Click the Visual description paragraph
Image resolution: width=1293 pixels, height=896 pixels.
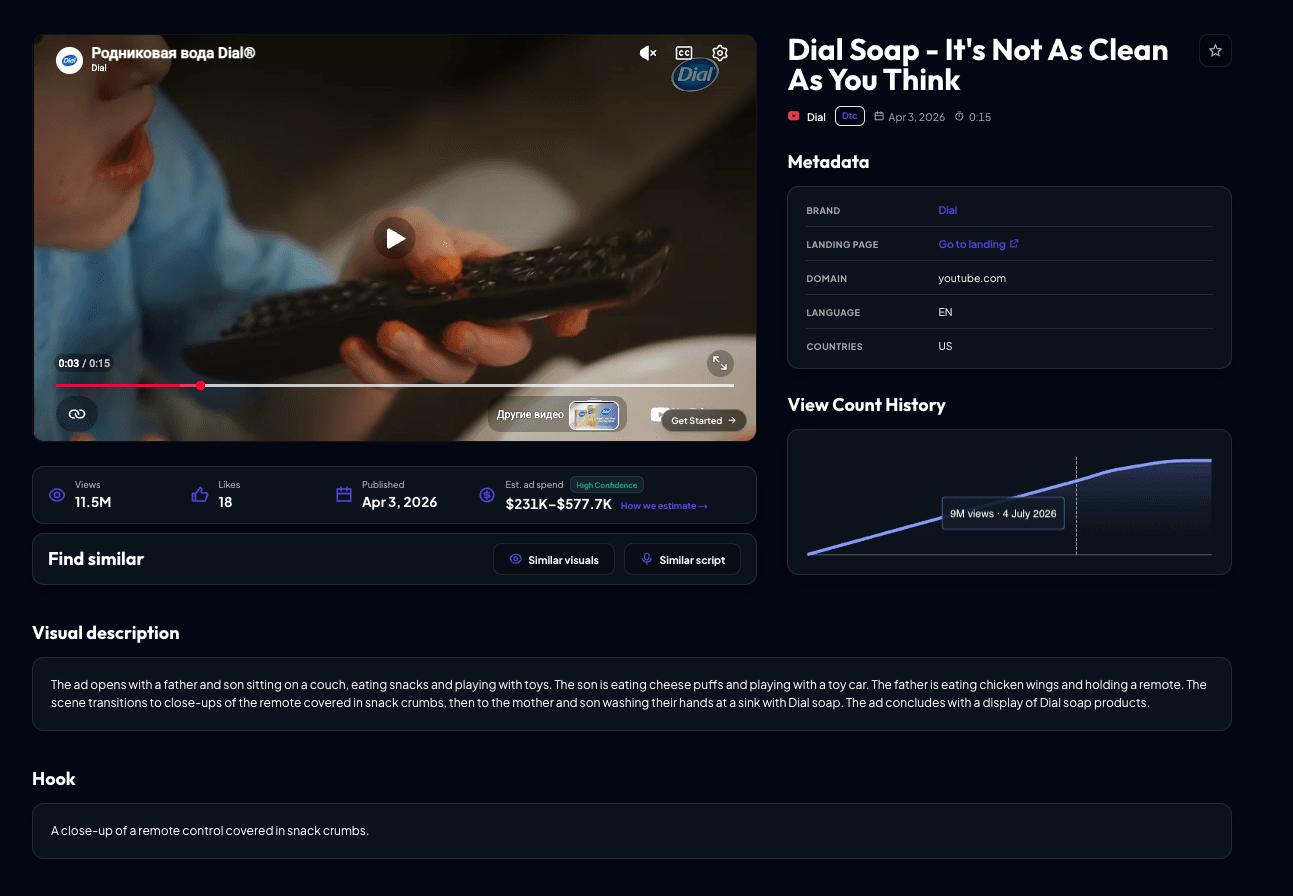point(629,694)
